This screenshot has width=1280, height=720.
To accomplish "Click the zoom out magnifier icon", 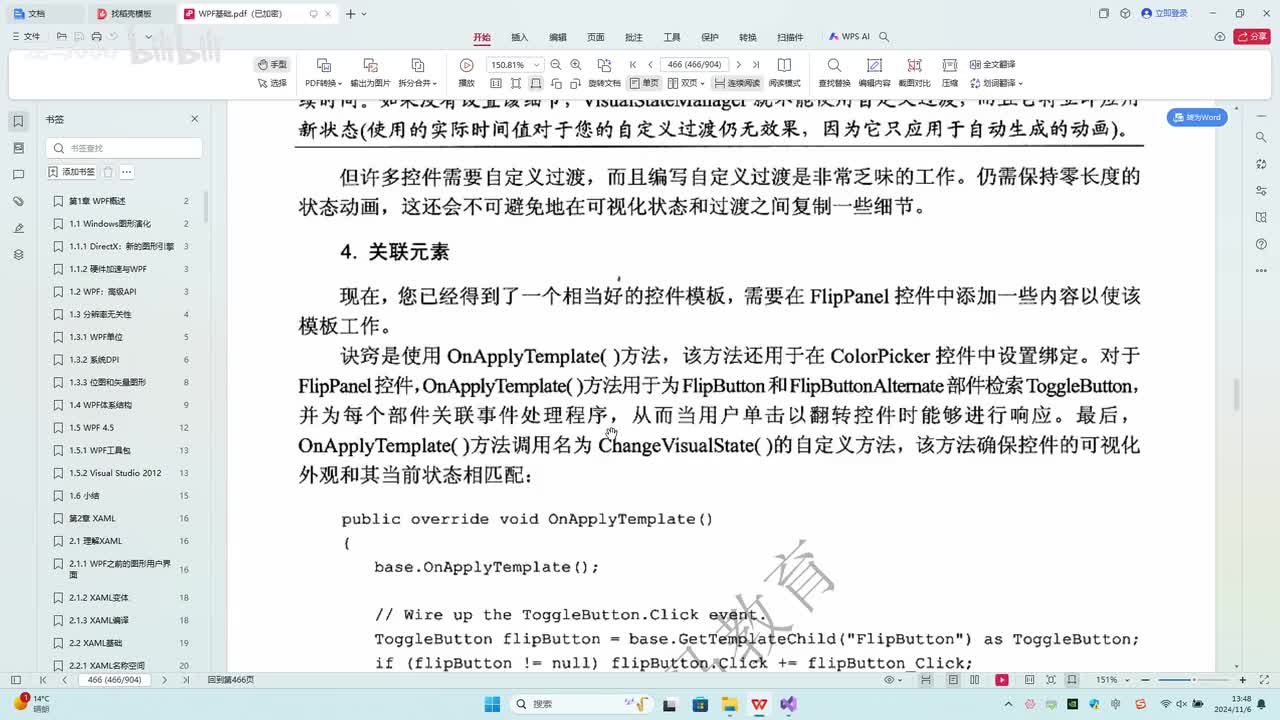I will pyautogui.click(x=556, y=64).
